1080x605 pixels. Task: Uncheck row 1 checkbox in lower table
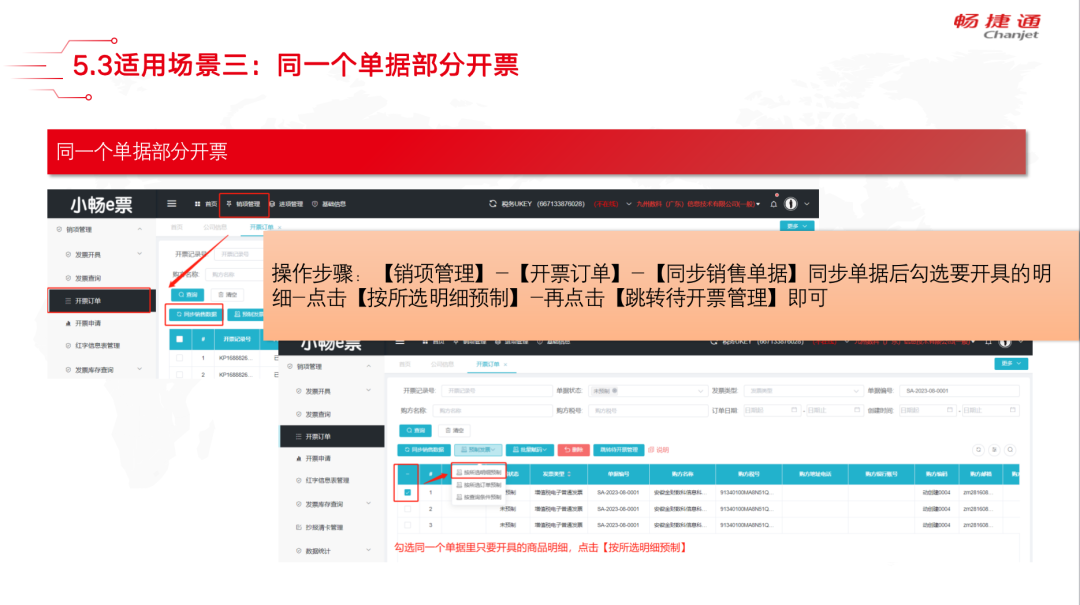[x=407, y=493]
